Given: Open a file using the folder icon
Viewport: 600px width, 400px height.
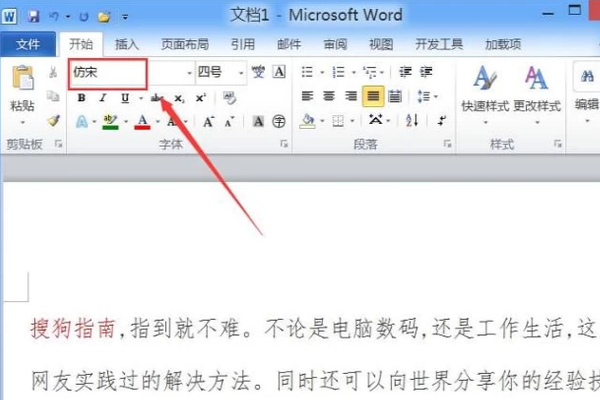Looking at the screenshot, I should coord(104,16).
